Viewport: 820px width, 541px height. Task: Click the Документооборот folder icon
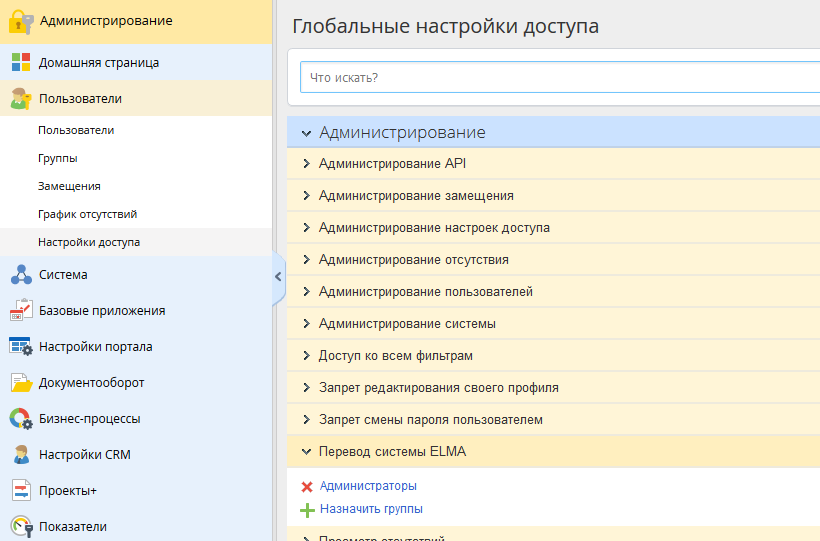coord(21,383)
